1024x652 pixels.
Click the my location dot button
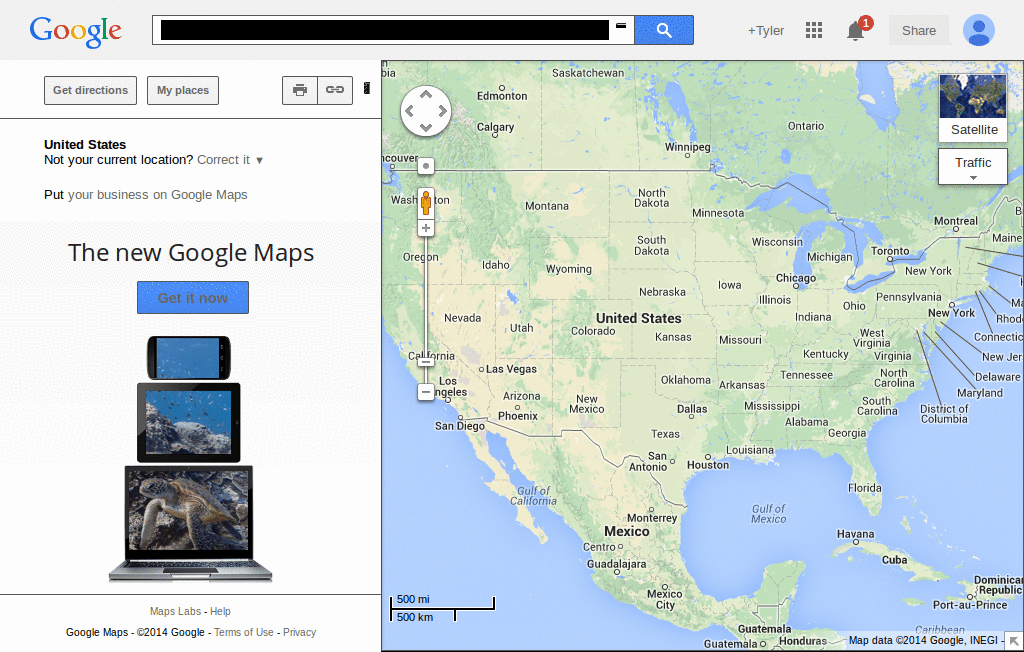click(426, 166)
